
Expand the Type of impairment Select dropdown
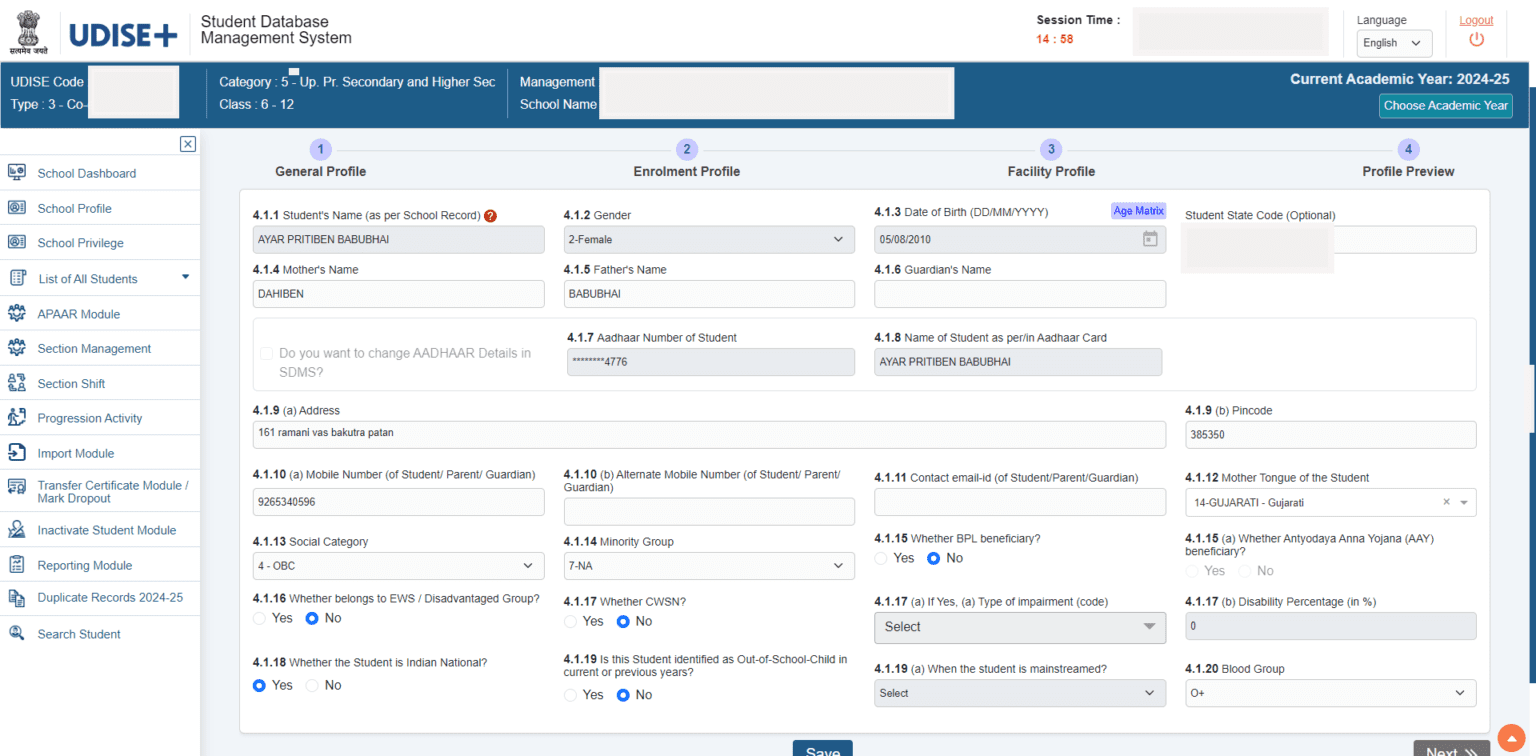pos(1019,627)
